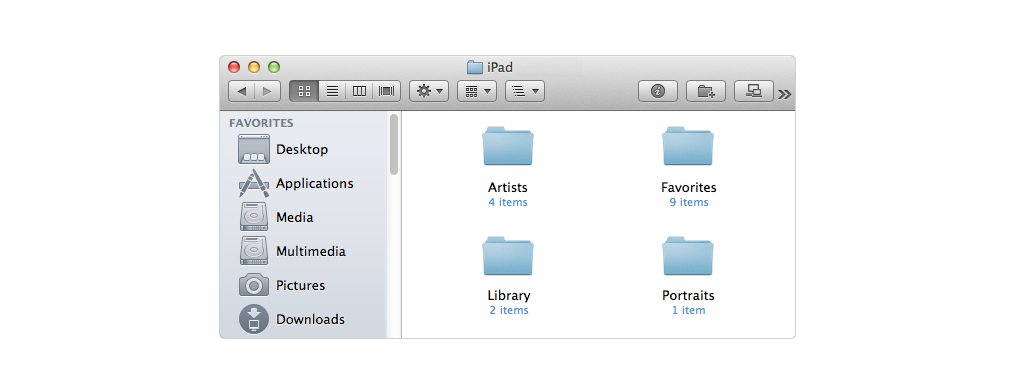Click the Media hard drive icon

pyautogui.click(x=254, y=217)
